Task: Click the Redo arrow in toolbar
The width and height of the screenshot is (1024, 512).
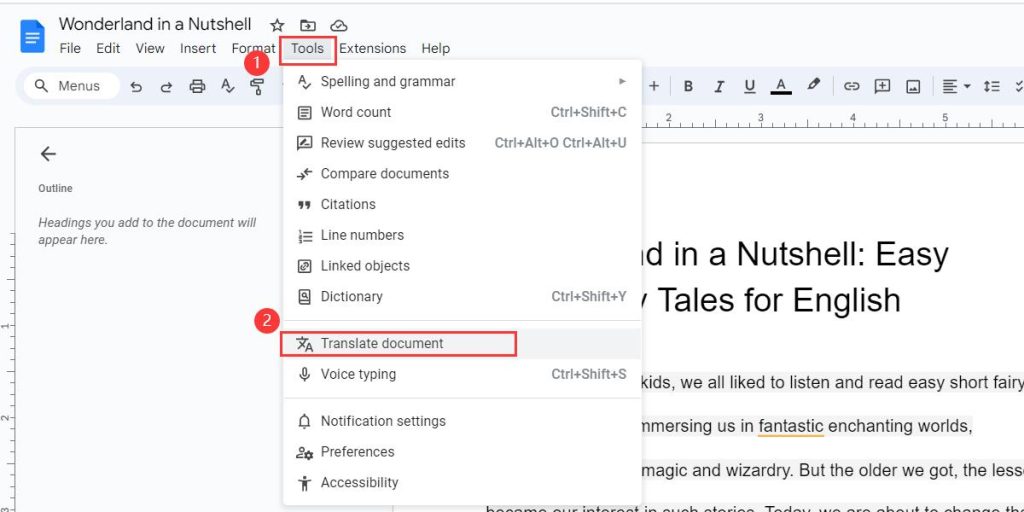Action: (x=167, y=86)
